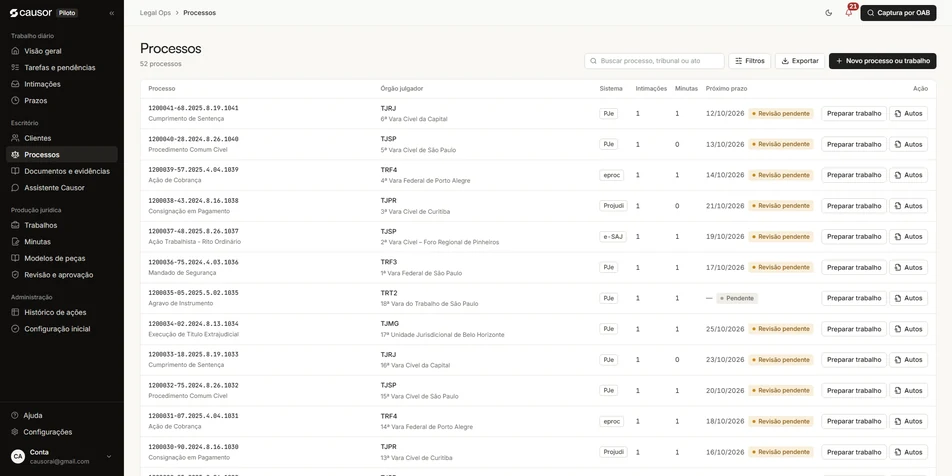Viewport: 952px width, 476px height.
Task: Toggle dark mode moon icon
Action: click(829, 13)
